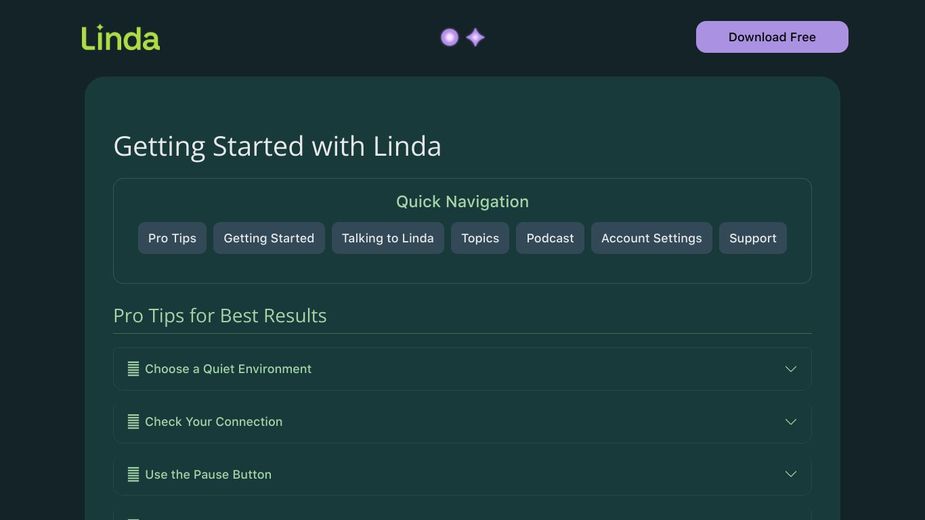
Task: Select Getting Started in Quick Navigation
Action: coord(269,238)
